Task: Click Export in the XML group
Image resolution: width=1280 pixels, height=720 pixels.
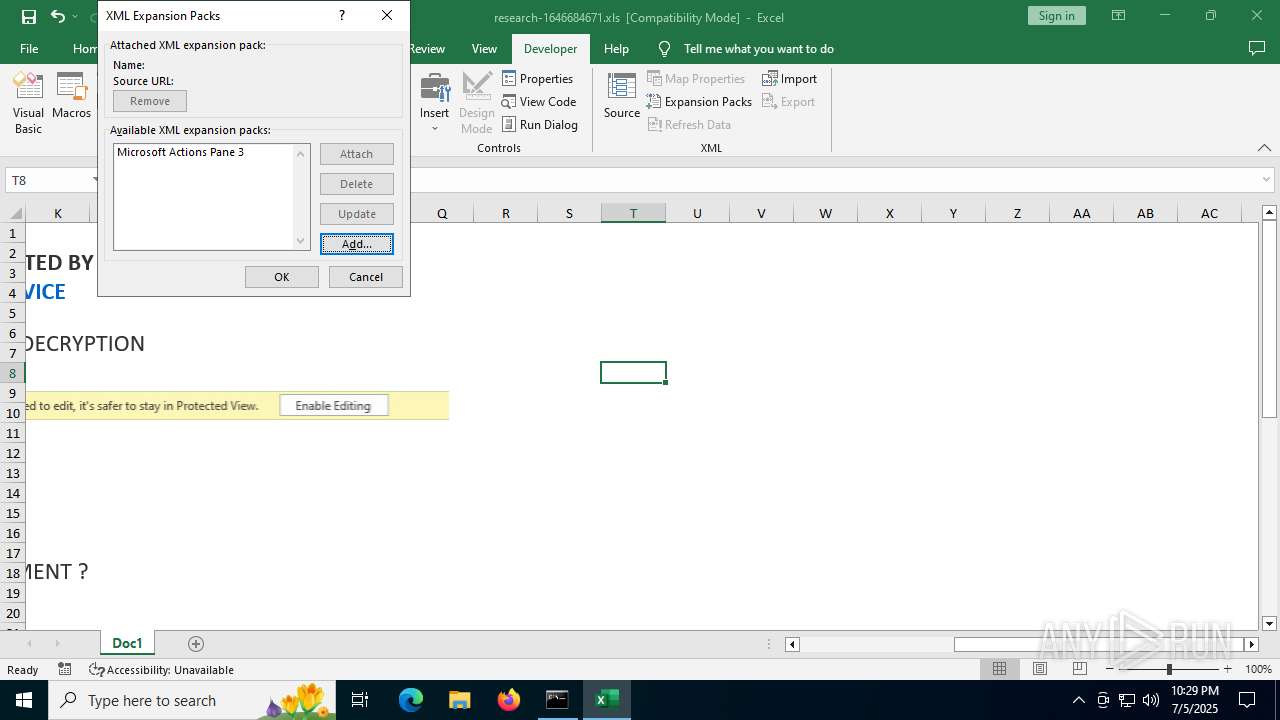Action: [788, 102]
